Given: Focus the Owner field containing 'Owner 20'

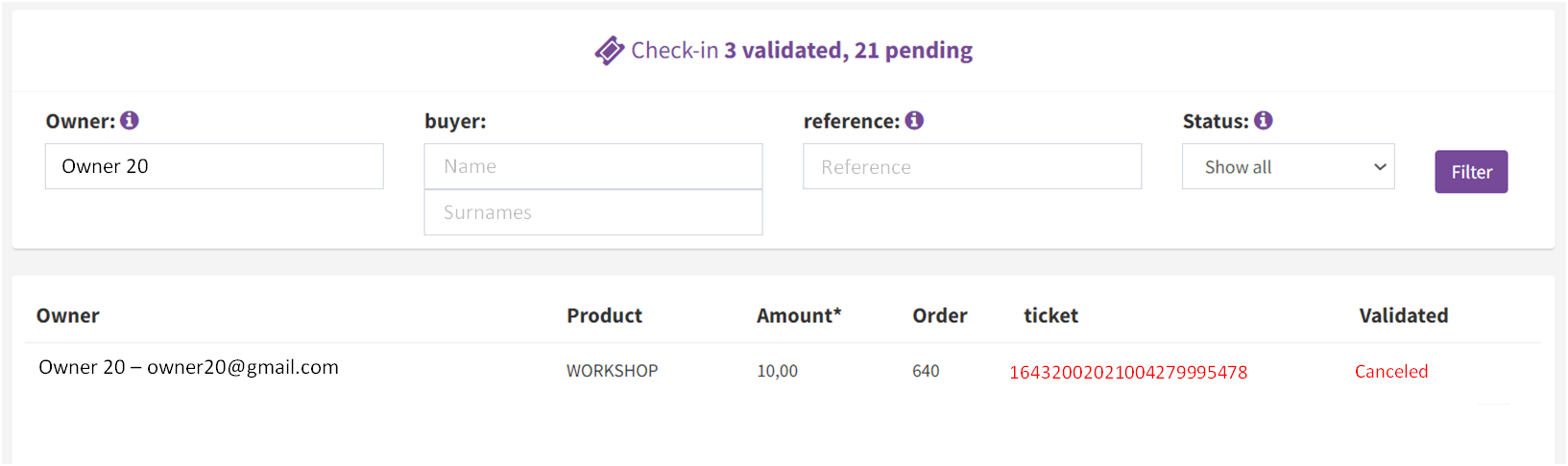Looking at the screenshot, I should click(x=214, y=166).
